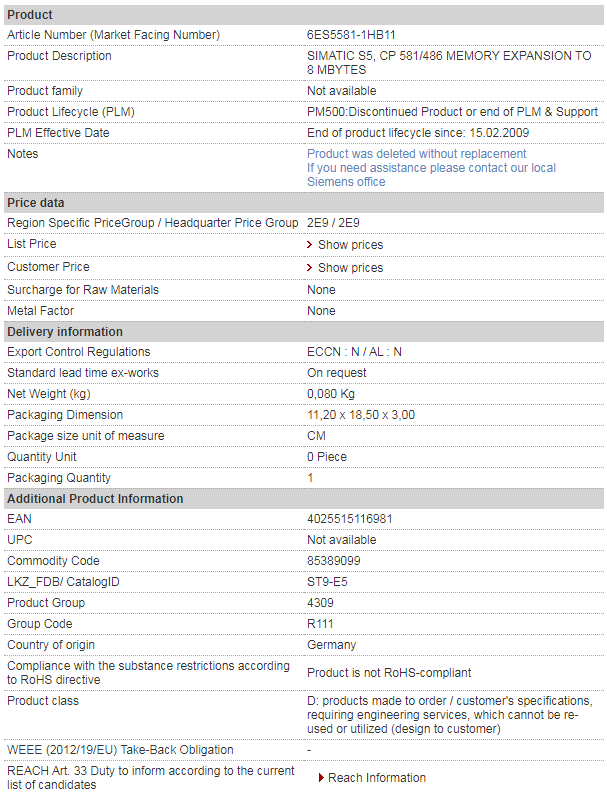Image resolution: width=607 pixels, height=795 pixels.
Task: Show prices for List Price
Action: (x=350, y=245)
